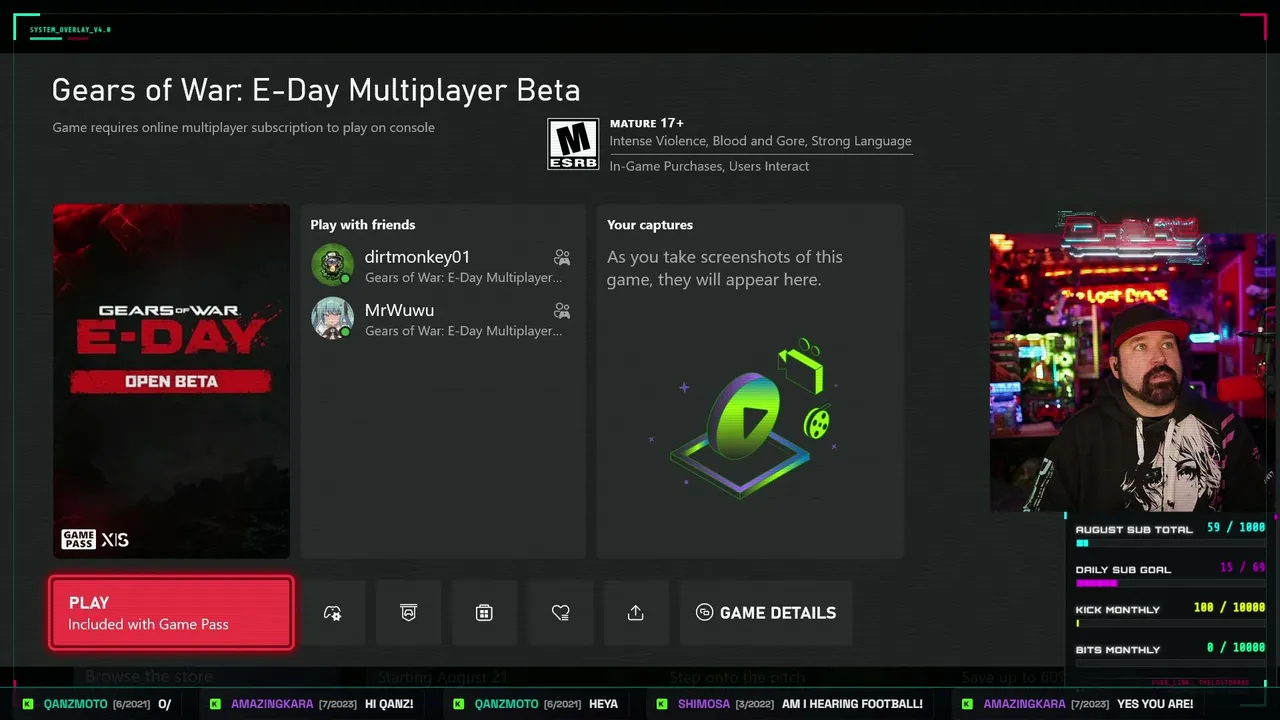Viewport: 1280px width, 720px height.
Task: Click the game status text under dirtmonkey01
Action: pos(463,278)
